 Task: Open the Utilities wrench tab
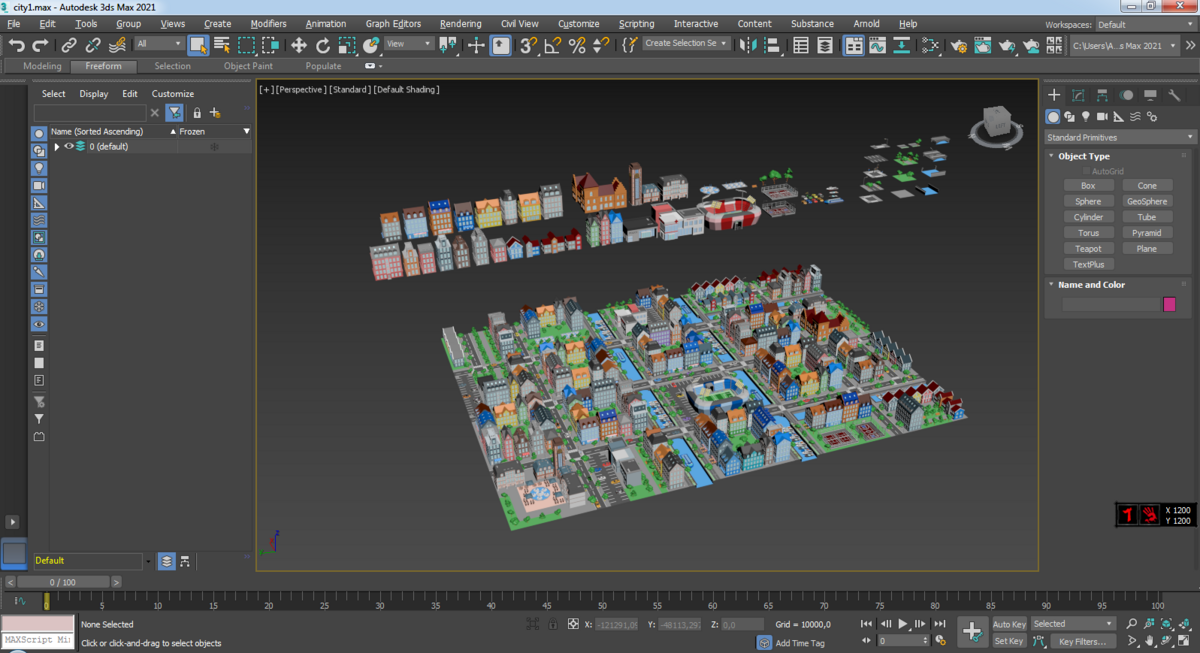[1175, 95]
